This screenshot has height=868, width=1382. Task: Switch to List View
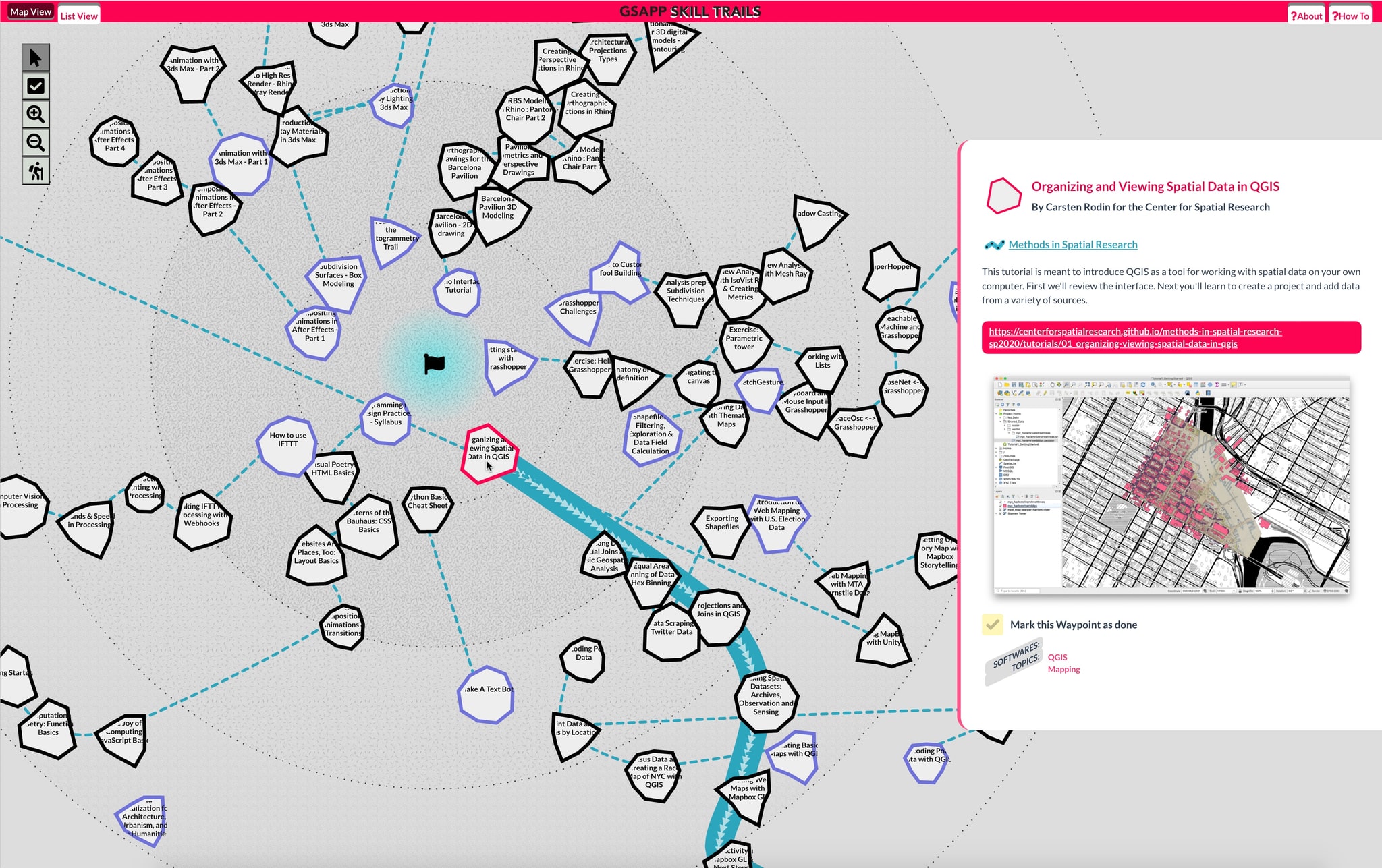pyautogui.click(x=78, y=15)
